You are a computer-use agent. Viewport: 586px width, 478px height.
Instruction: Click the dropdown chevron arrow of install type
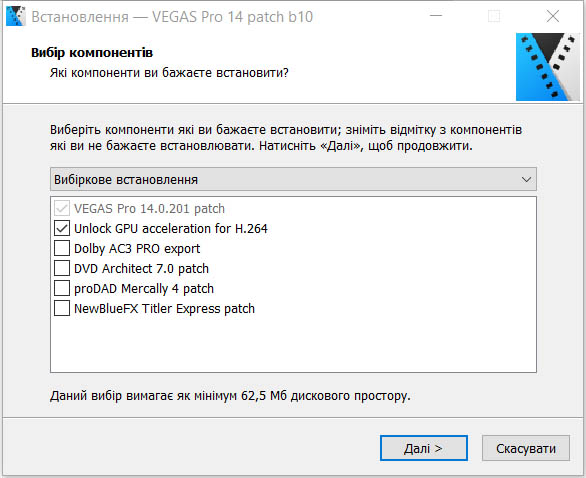tap(526, 180)
